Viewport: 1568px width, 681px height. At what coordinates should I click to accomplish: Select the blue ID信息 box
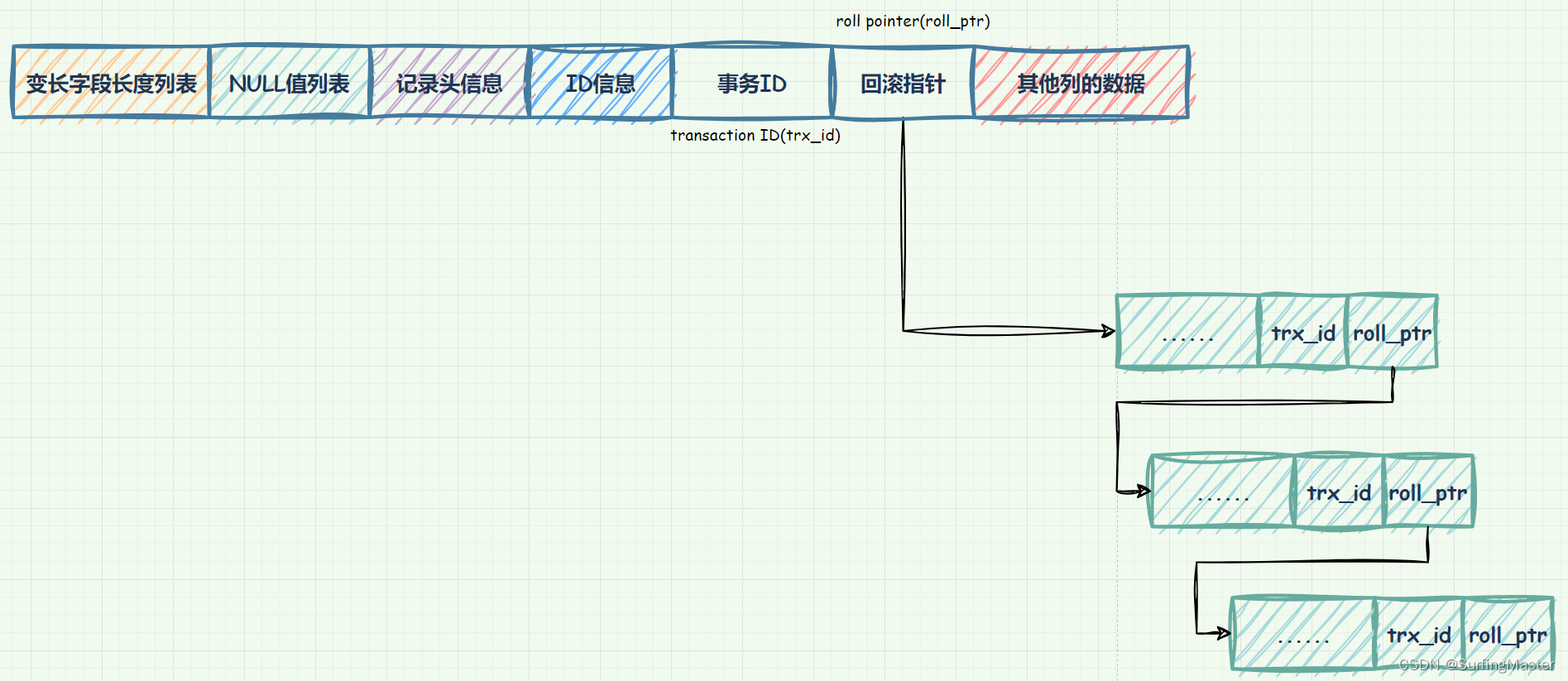coord(601,82)
